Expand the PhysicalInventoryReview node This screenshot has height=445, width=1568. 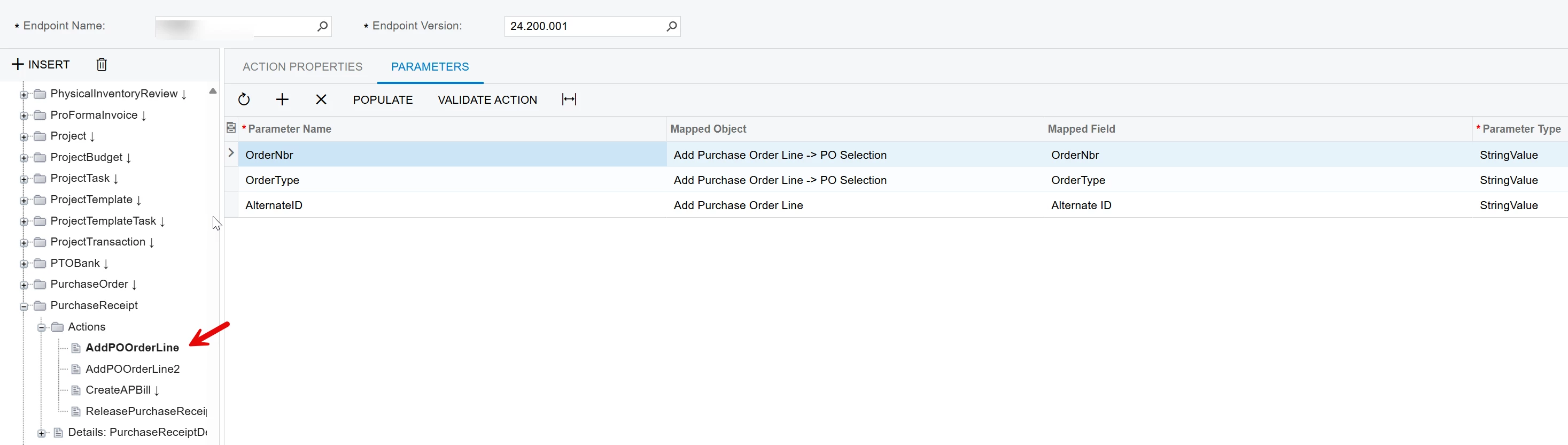(x=24, y=95)
